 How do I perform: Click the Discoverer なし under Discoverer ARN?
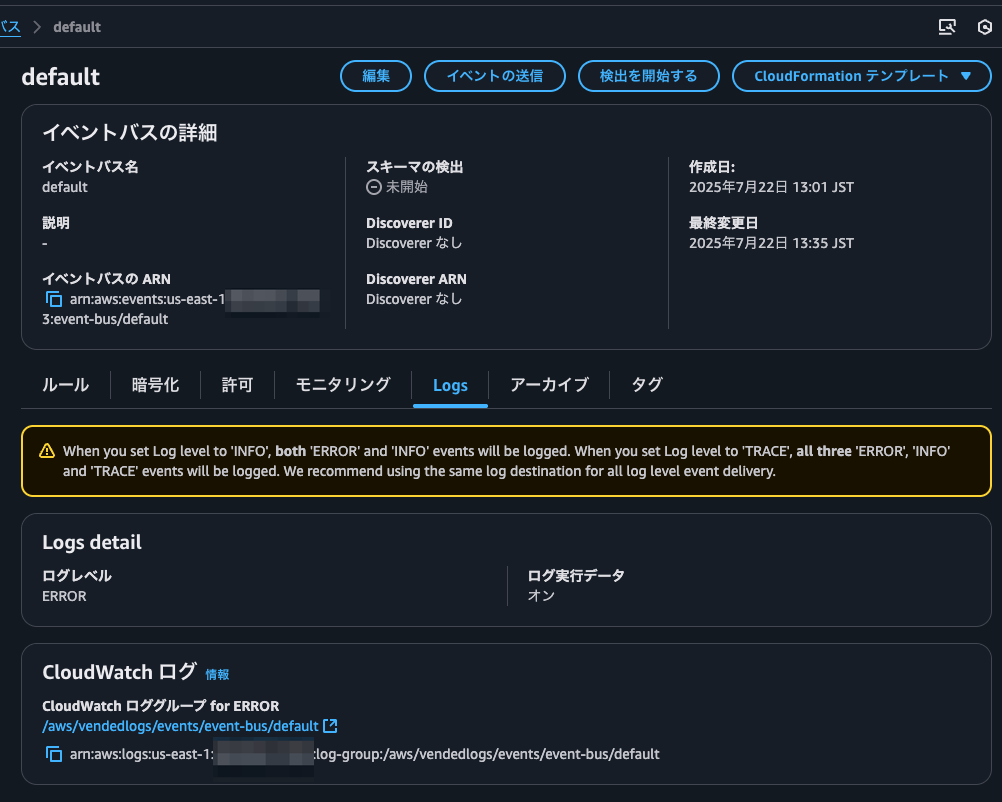414,299
